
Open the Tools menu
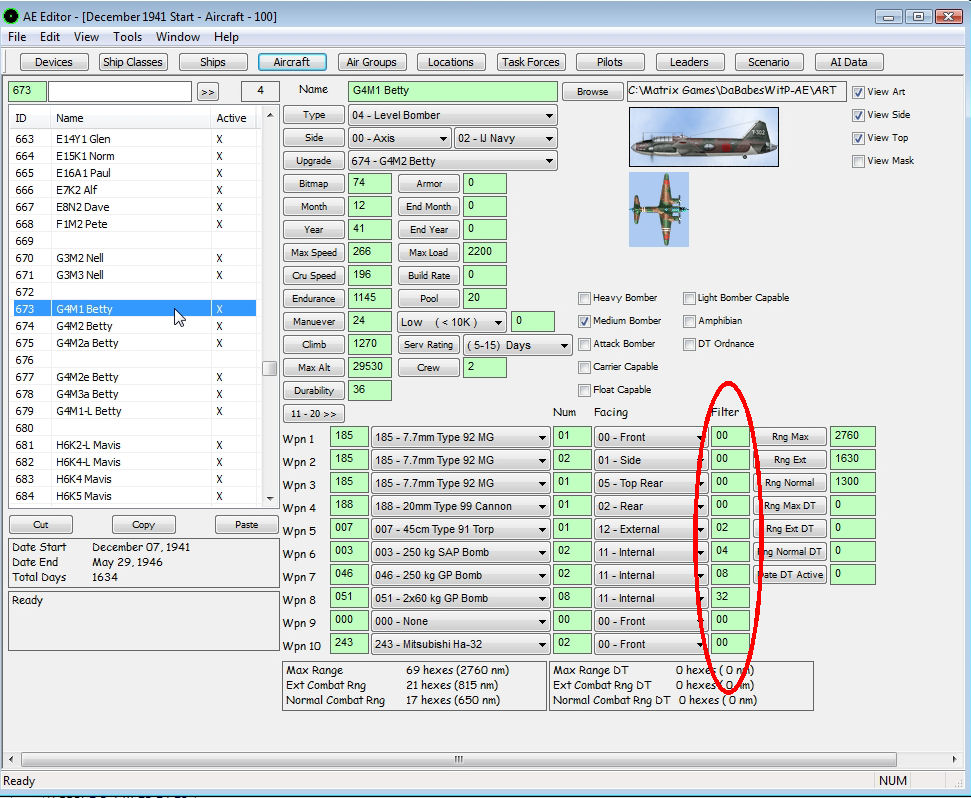click(x=127, y=37)
